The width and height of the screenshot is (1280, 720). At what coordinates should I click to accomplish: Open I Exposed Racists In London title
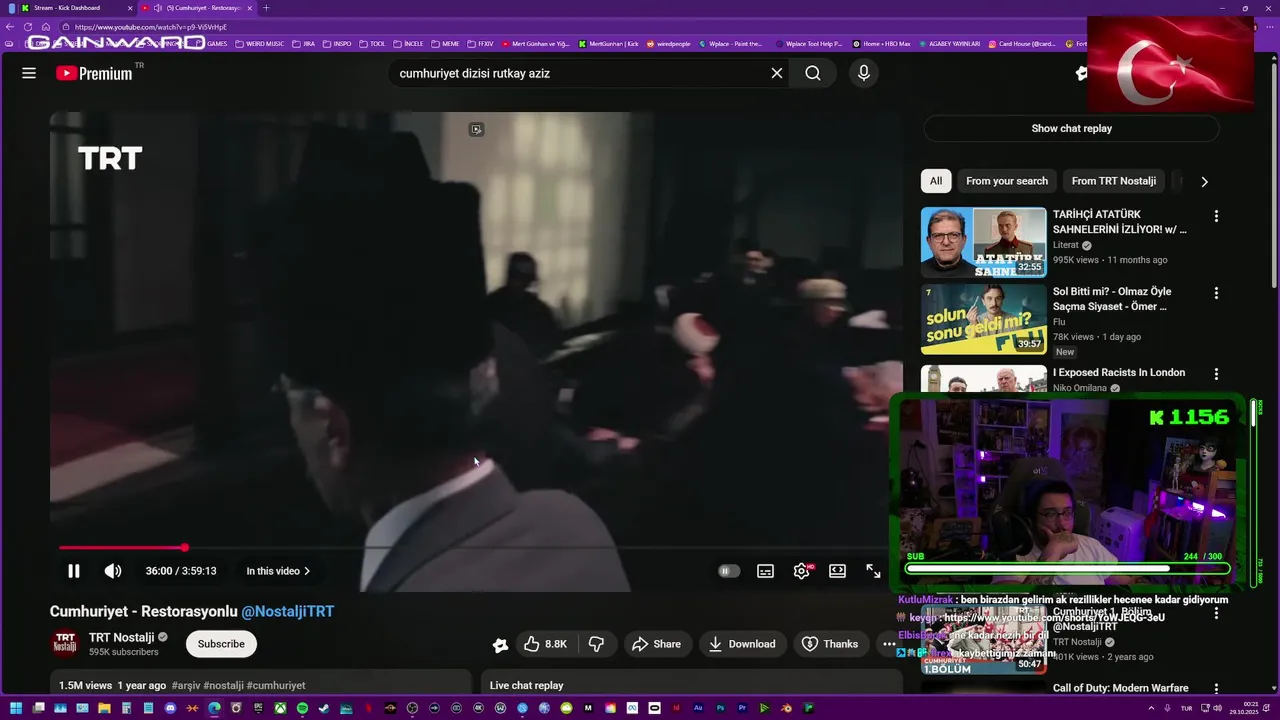point(1119,373)
